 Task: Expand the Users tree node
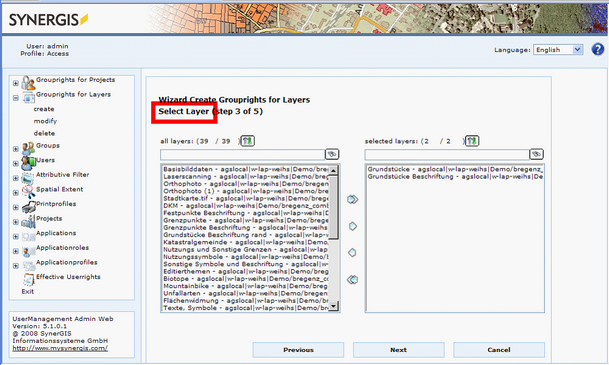16,163
